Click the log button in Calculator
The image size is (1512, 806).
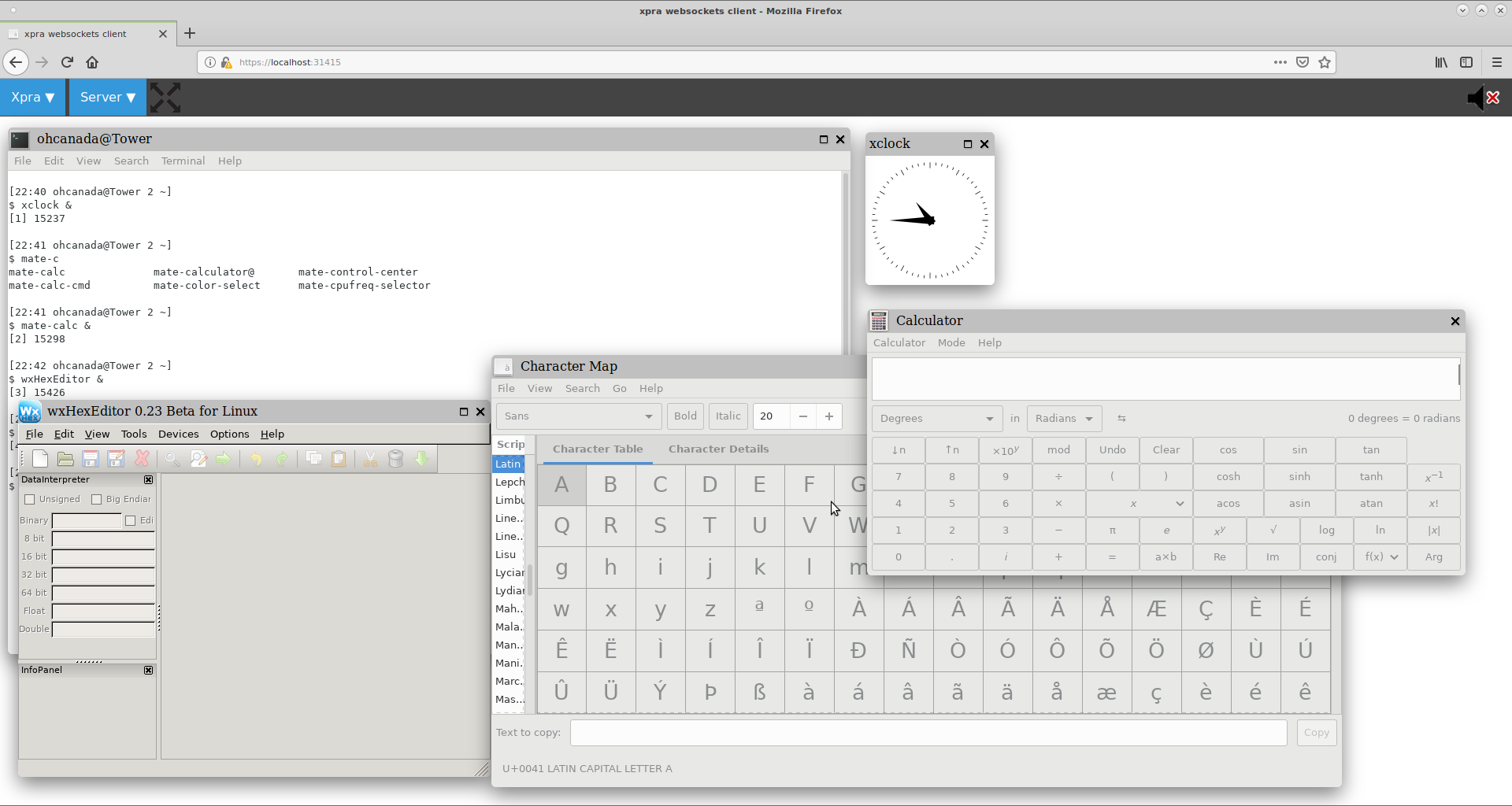tap(1327, 531)
